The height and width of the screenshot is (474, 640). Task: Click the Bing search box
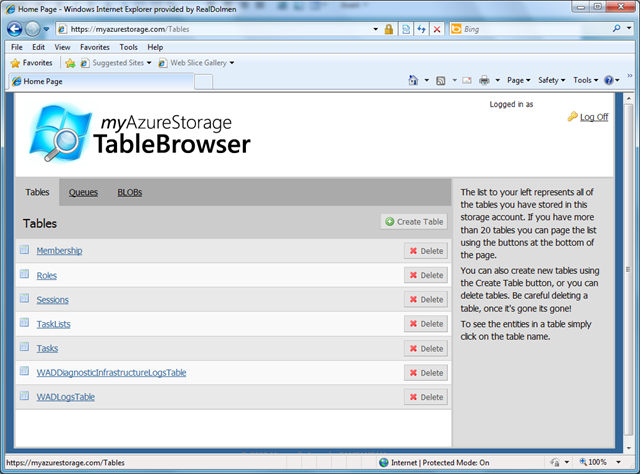(531, 29)
